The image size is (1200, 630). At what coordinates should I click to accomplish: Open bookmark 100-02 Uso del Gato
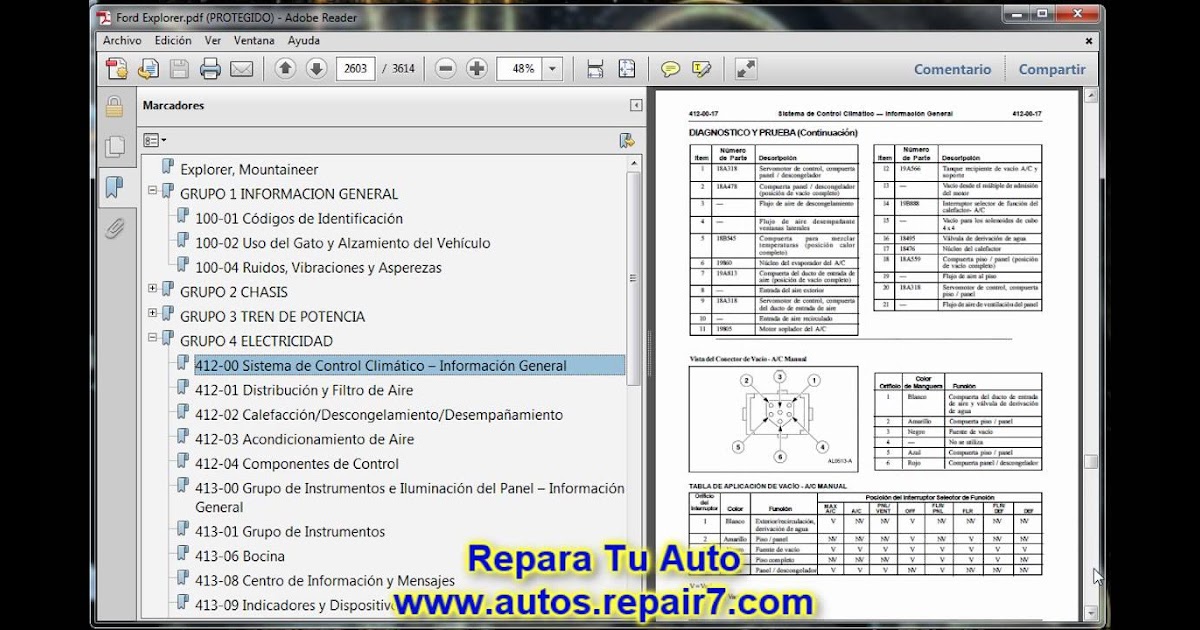point(343,243)
